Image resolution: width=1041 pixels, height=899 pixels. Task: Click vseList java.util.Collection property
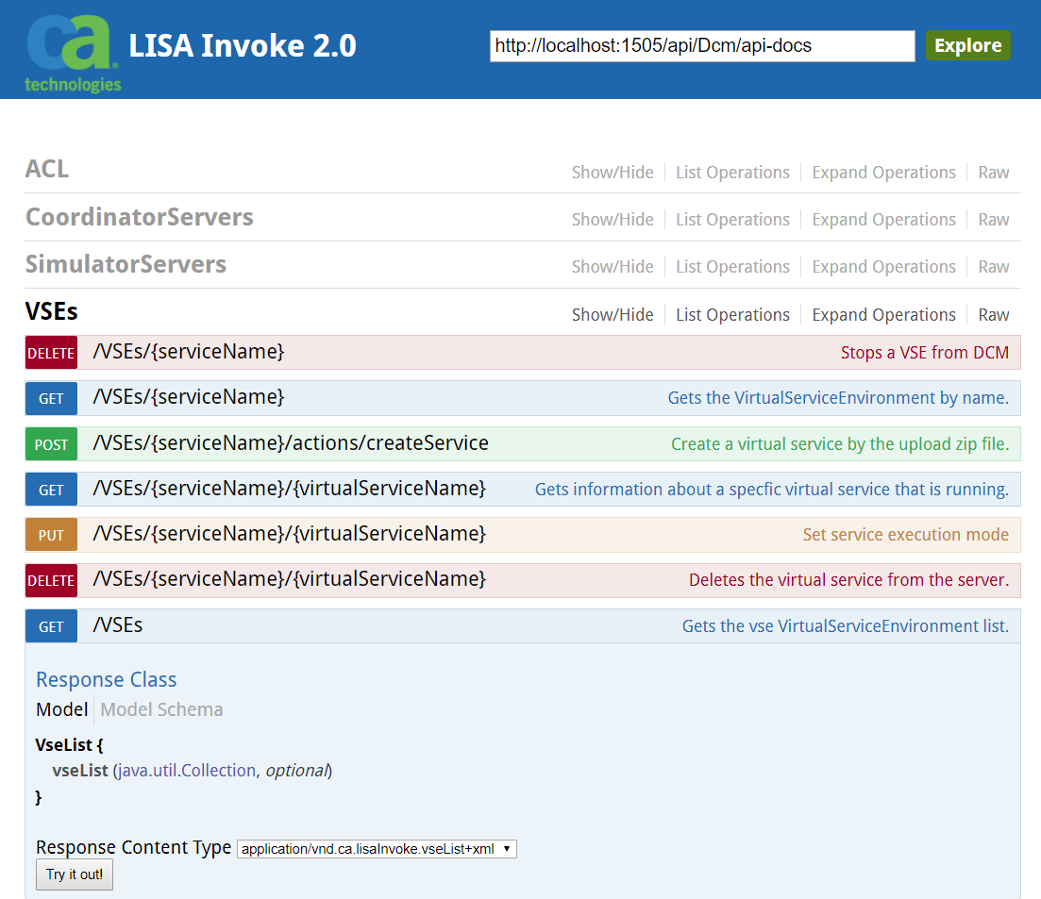pyautogui.click(x=192, y=770)
